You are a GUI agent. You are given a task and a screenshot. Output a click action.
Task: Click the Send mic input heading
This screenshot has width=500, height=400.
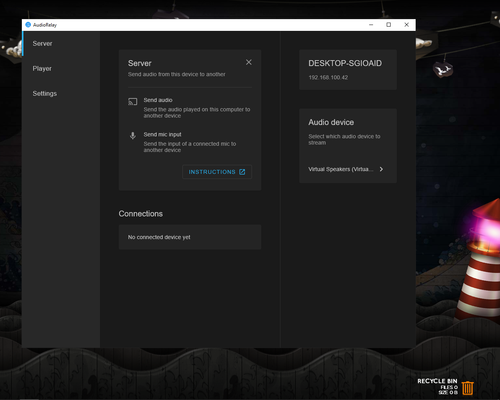pos(162,134)
